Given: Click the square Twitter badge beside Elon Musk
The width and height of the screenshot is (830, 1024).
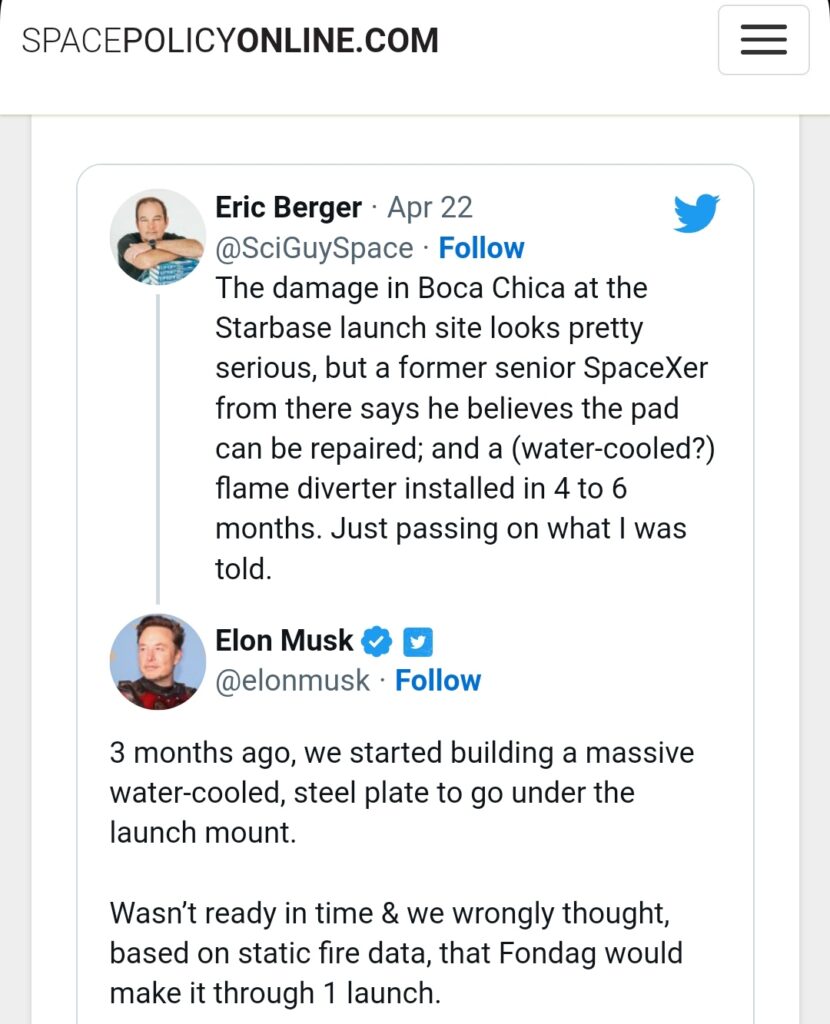Looking at the screenshot, I should pos(417,641).
